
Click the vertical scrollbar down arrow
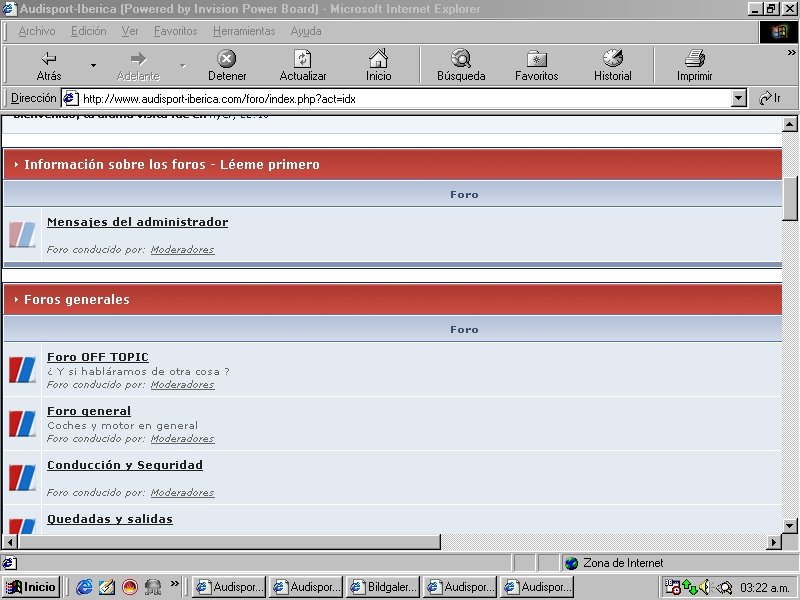pos(789,526)
